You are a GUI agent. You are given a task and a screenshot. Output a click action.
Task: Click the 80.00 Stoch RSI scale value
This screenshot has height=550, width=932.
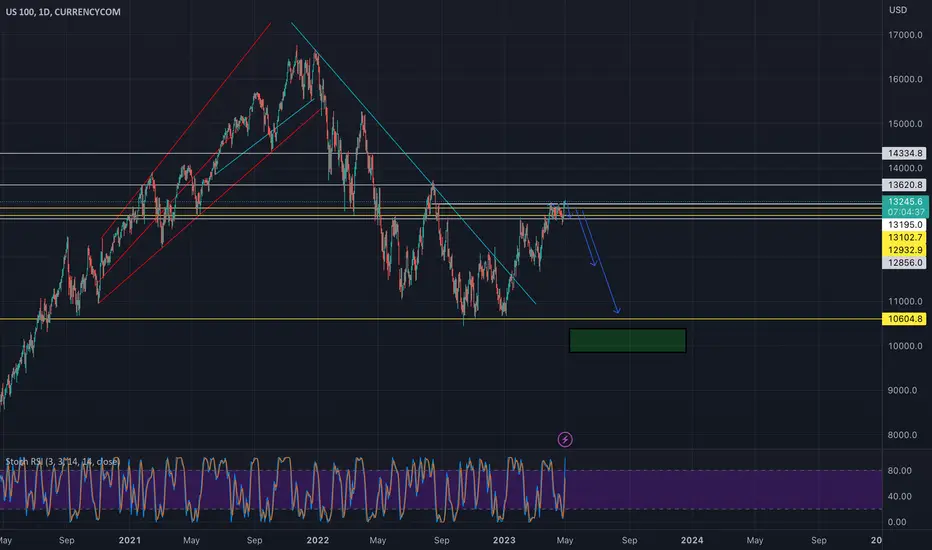tap(899, 471)
